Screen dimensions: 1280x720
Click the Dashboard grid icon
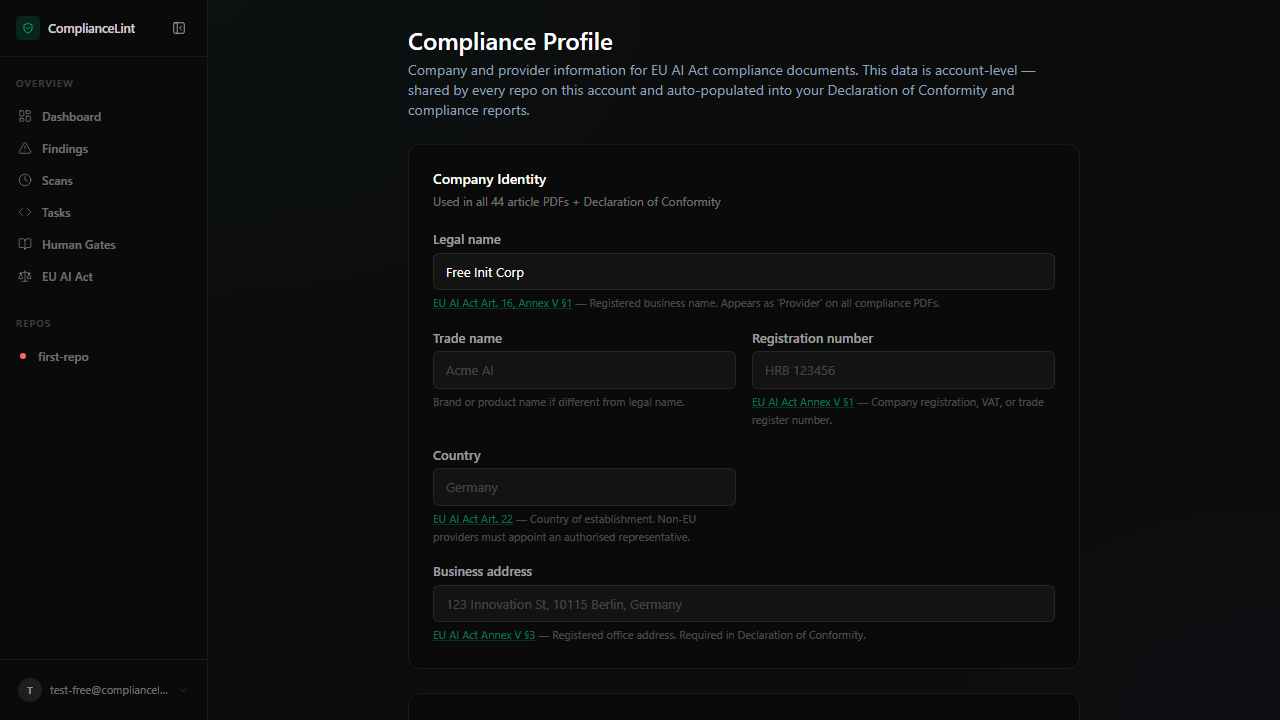(x=25, y=117)
